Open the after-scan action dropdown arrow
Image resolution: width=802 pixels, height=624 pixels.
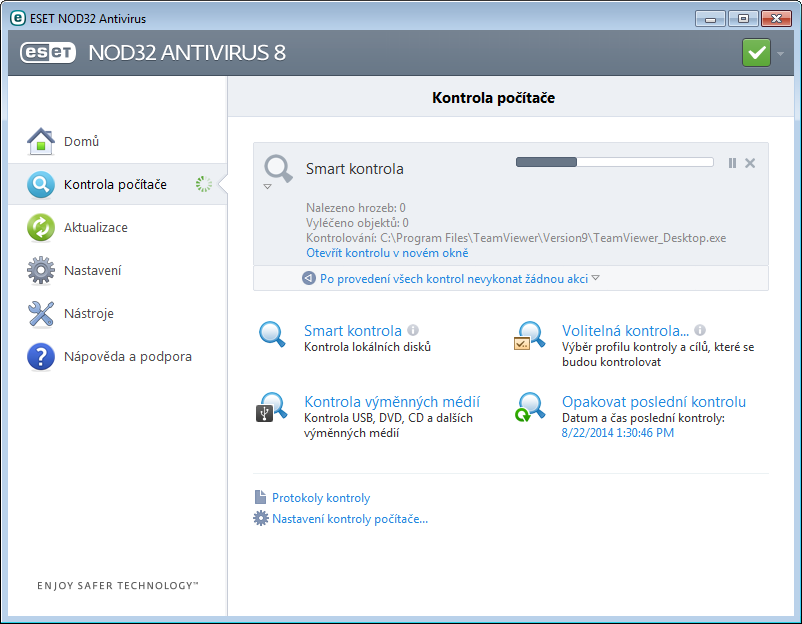click(x=595, y=278)
